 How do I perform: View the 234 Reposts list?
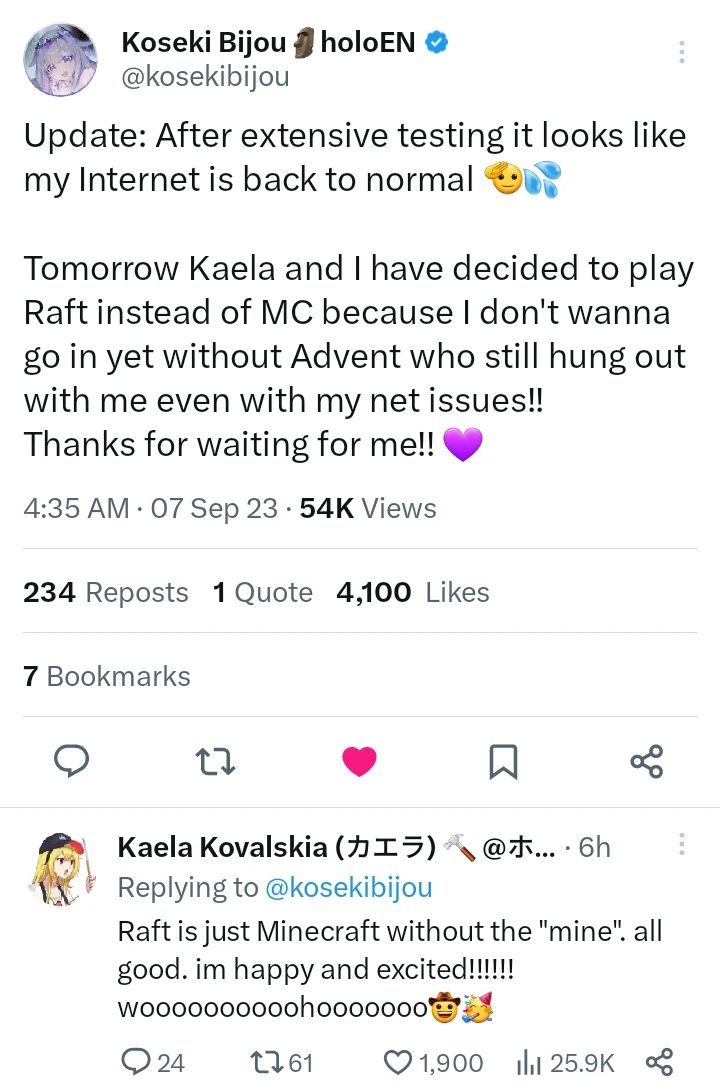click(x=105, y=592)
